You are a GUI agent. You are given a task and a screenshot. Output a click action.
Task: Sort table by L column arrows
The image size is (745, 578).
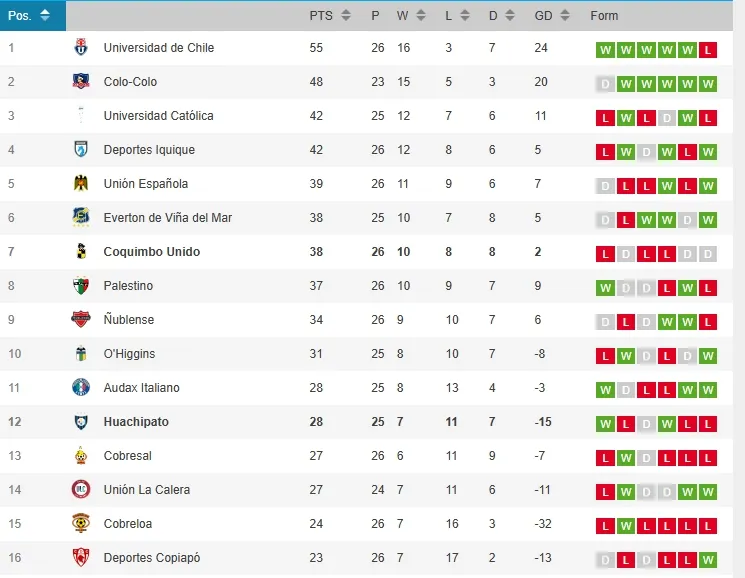[465, 16]
